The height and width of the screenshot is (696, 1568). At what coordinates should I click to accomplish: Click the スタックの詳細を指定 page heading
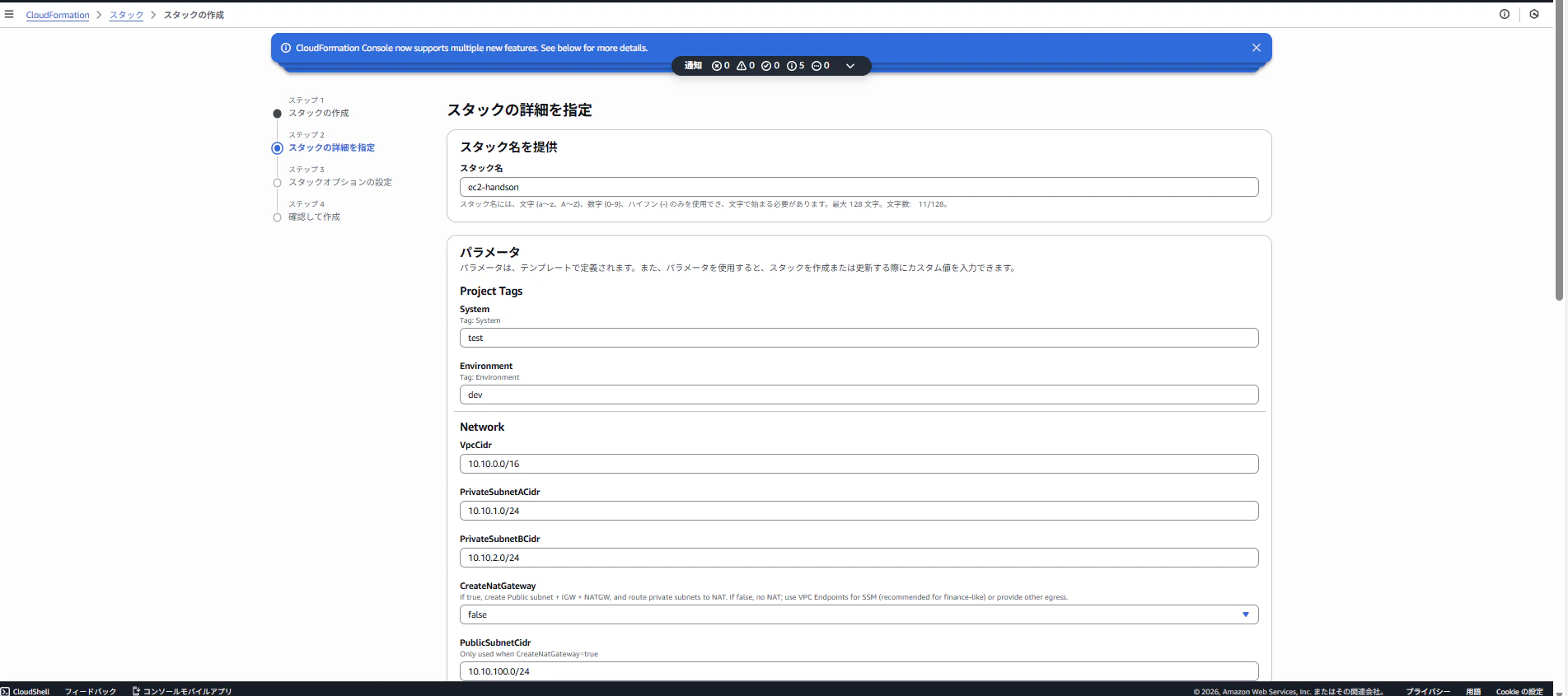click(x=519, y=110)
